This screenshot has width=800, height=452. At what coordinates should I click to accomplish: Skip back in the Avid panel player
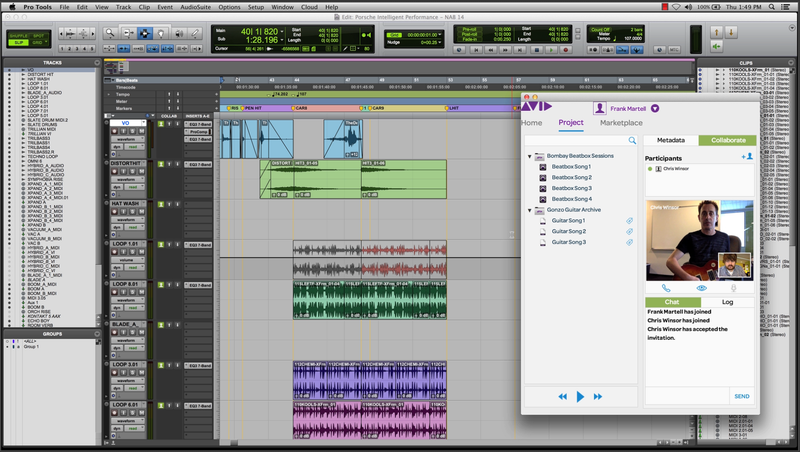click(x=562, y=396)
